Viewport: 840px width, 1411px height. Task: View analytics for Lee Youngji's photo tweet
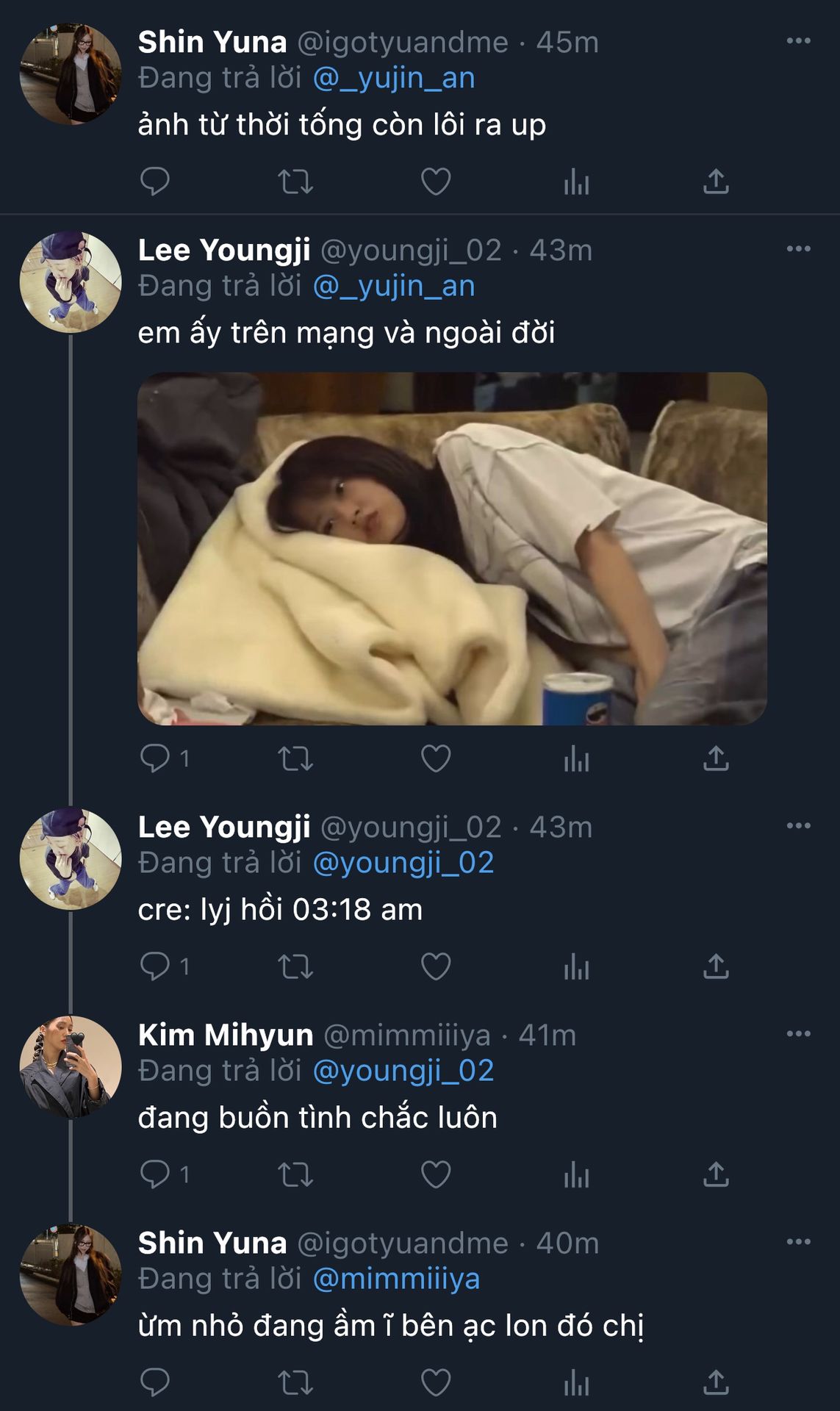pyautogui.click(x=576, y=758)
